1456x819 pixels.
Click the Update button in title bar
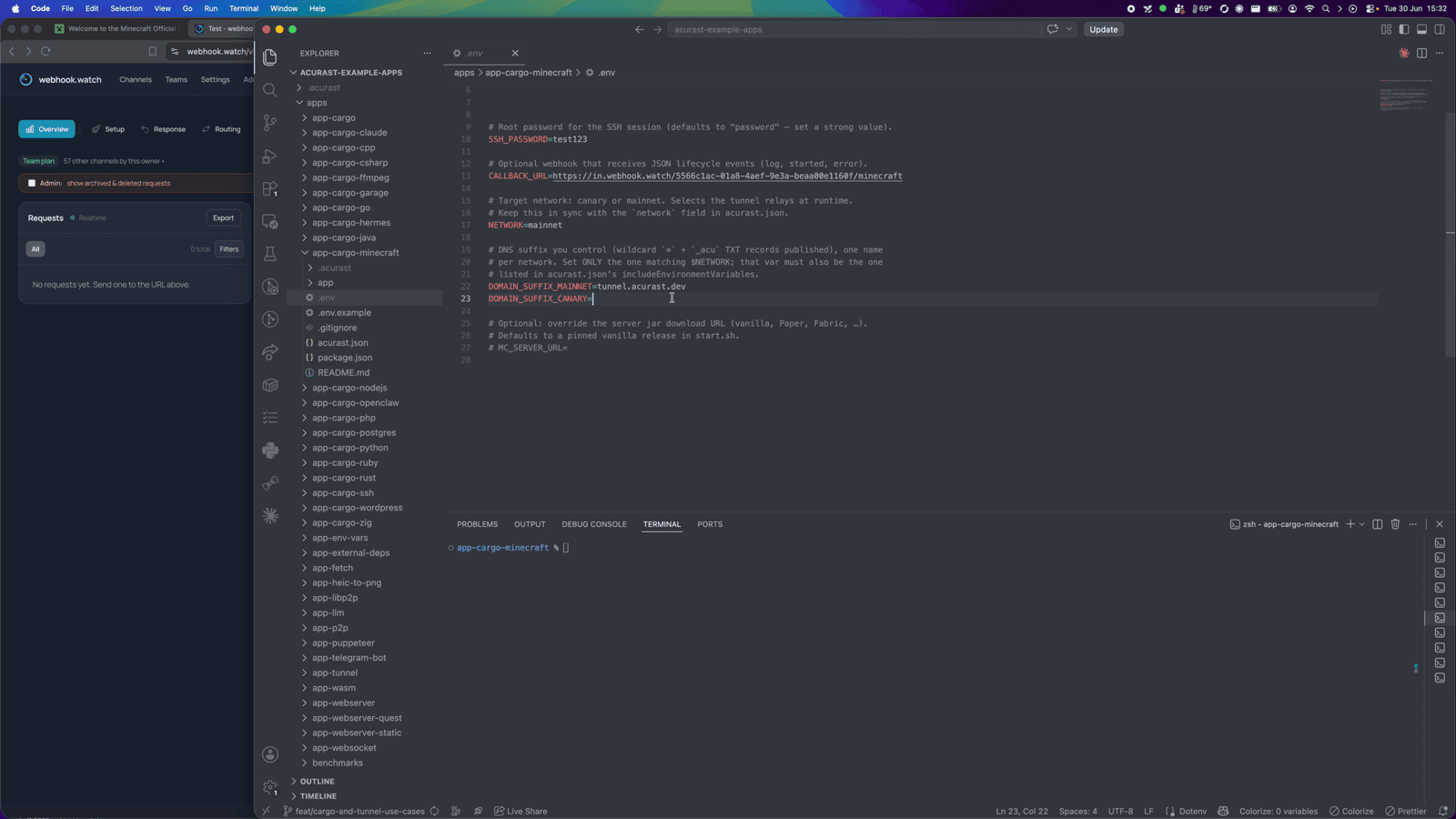coord(1104,29)
